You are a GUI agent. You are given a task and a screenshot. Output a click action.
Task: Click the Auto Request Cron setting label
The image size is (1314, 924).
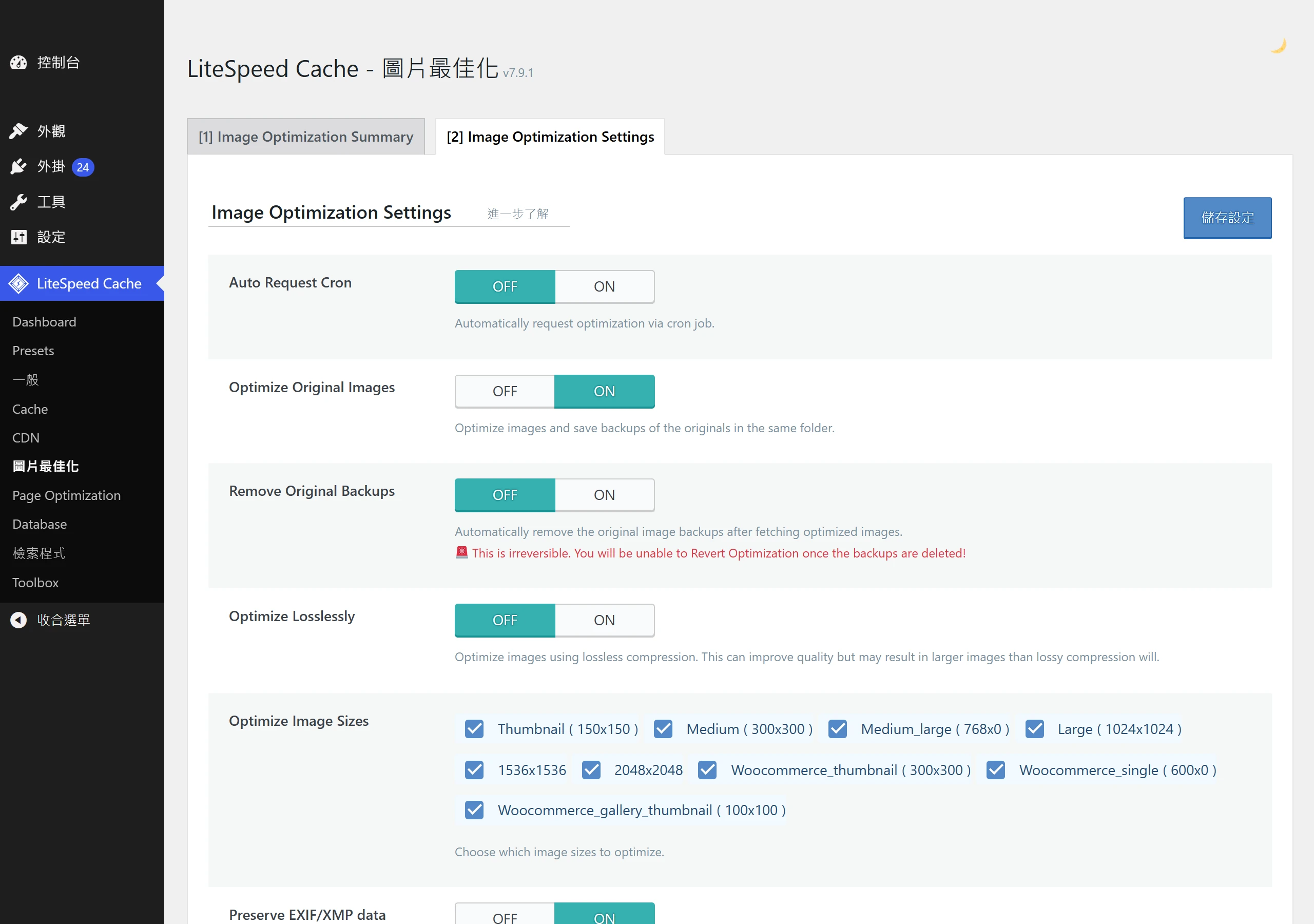pyautogui.click(x=290, y=283)
